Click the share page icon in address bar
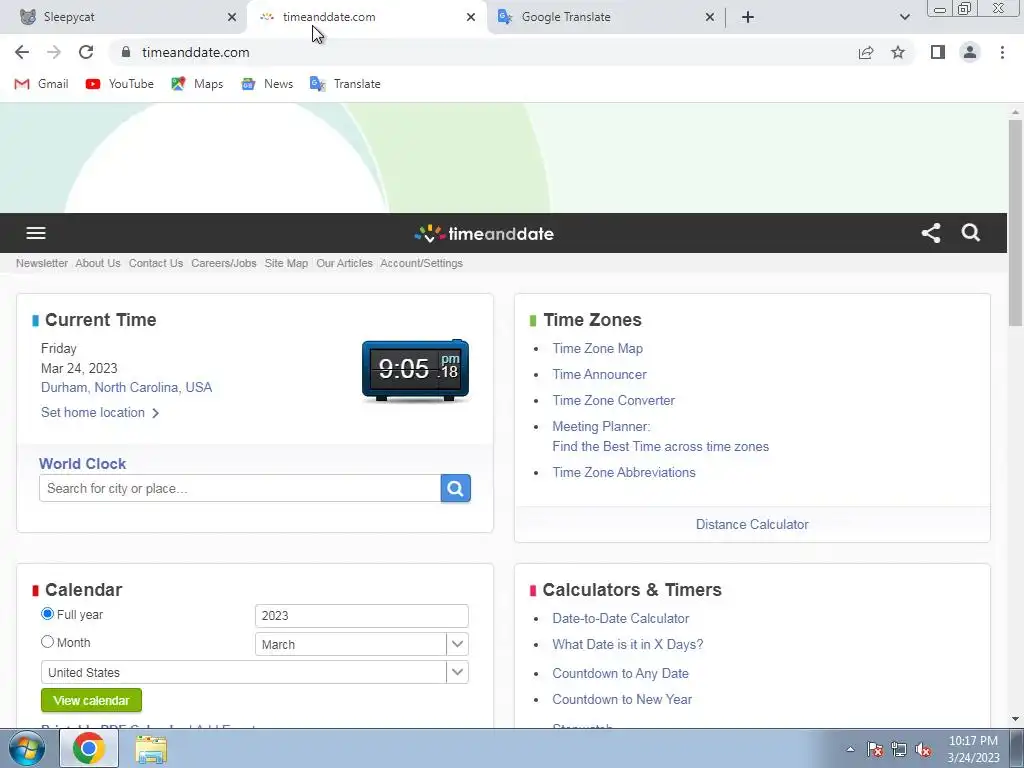 866,52
